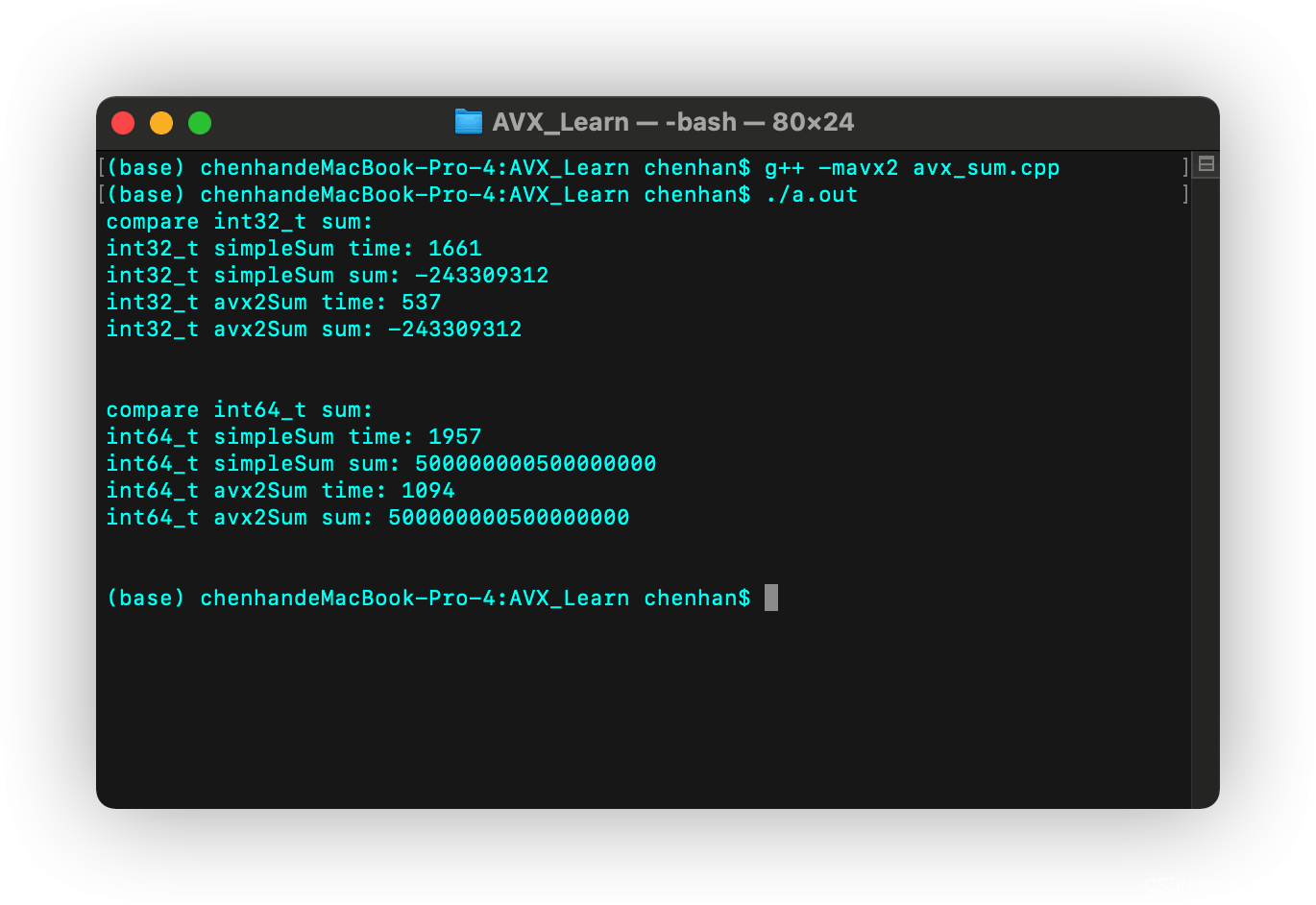
Task: Click the "compare int32_t sum:" output line
Action: click(239, 222)
